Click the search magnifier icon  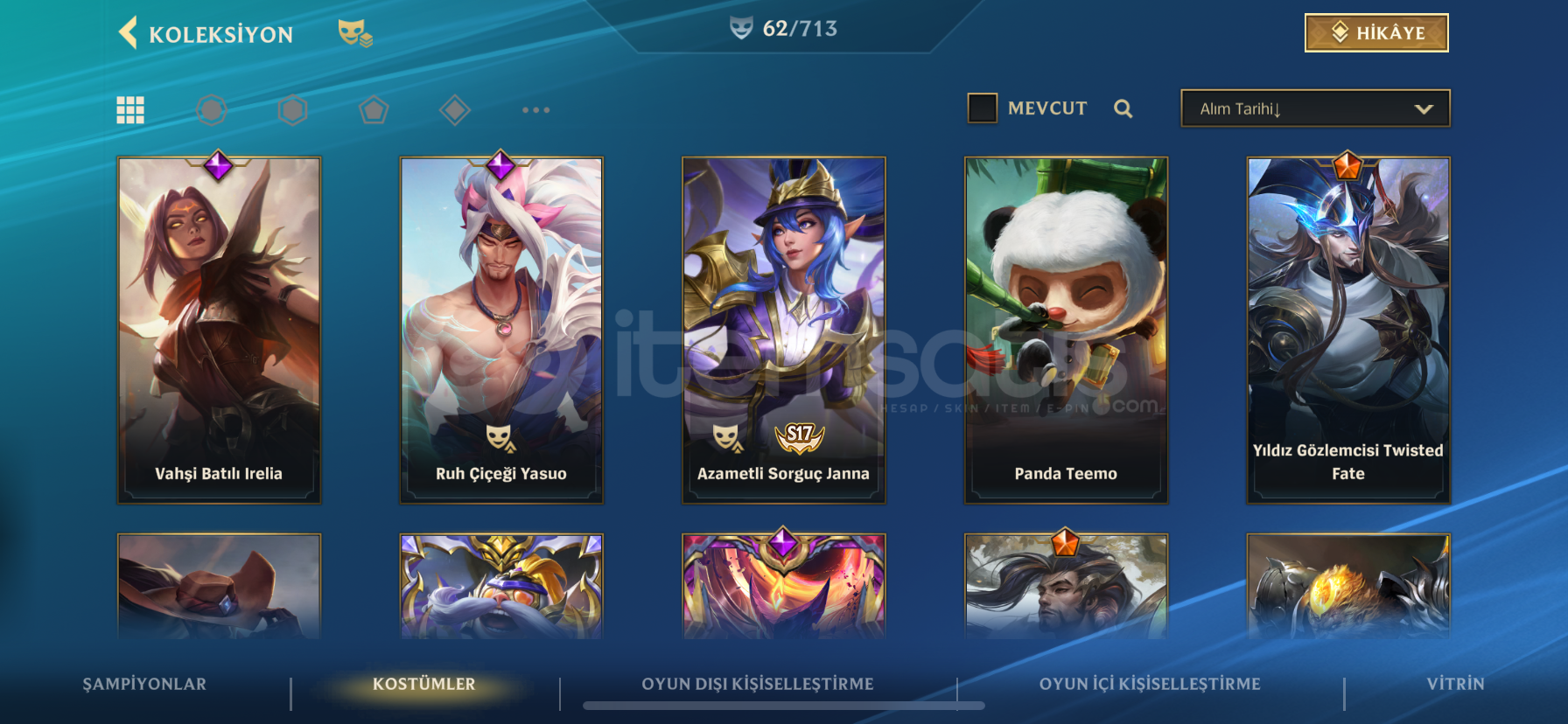pos(1123,108)
